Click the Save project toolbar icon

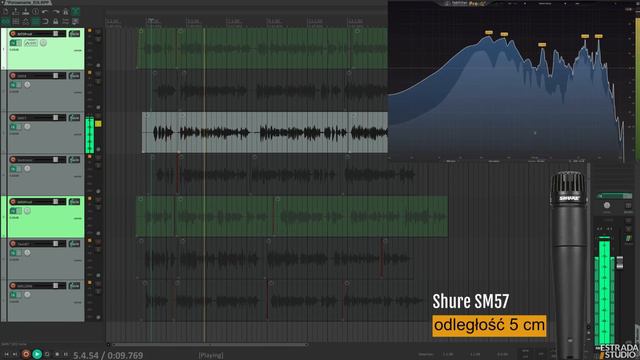tap(26, 11)
